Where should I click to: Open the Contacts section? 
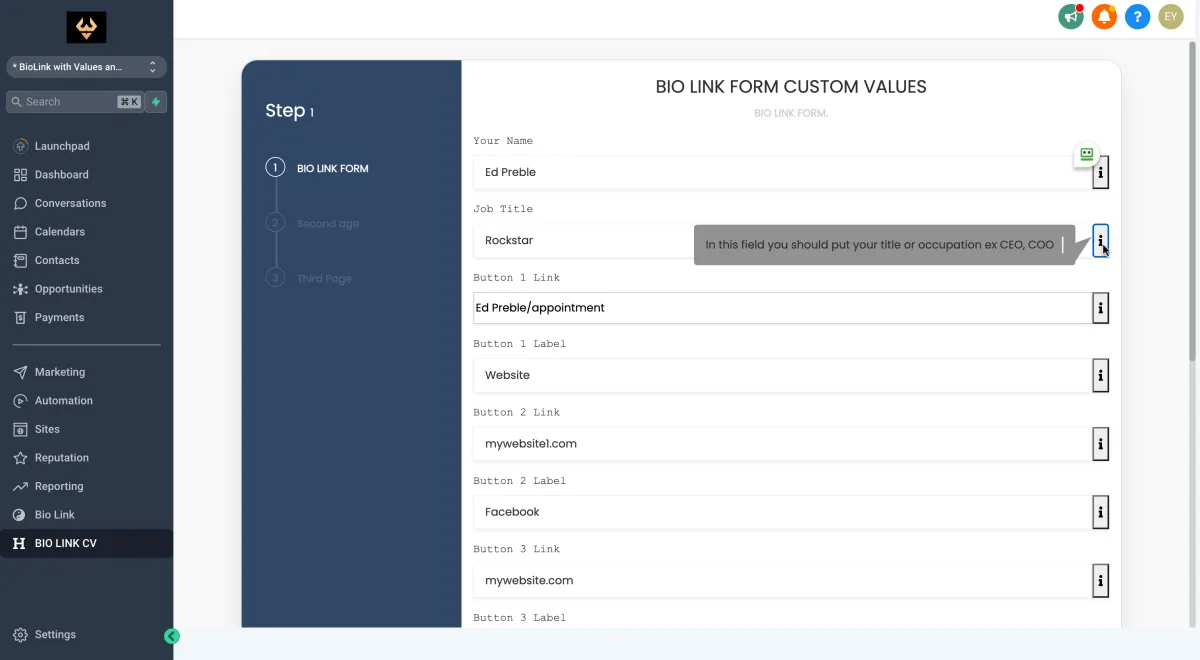pos(56,260)
